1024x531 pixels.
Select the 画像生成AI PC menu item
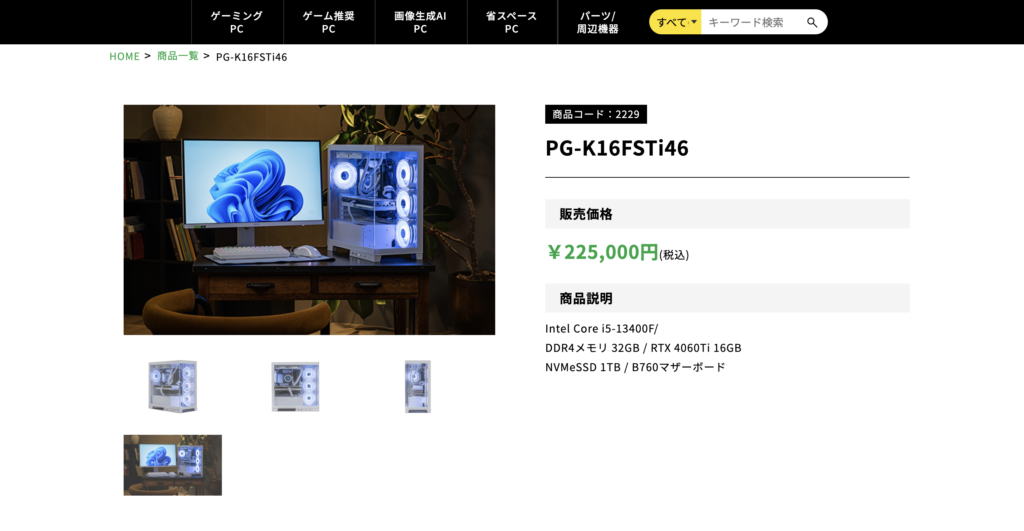421,22
